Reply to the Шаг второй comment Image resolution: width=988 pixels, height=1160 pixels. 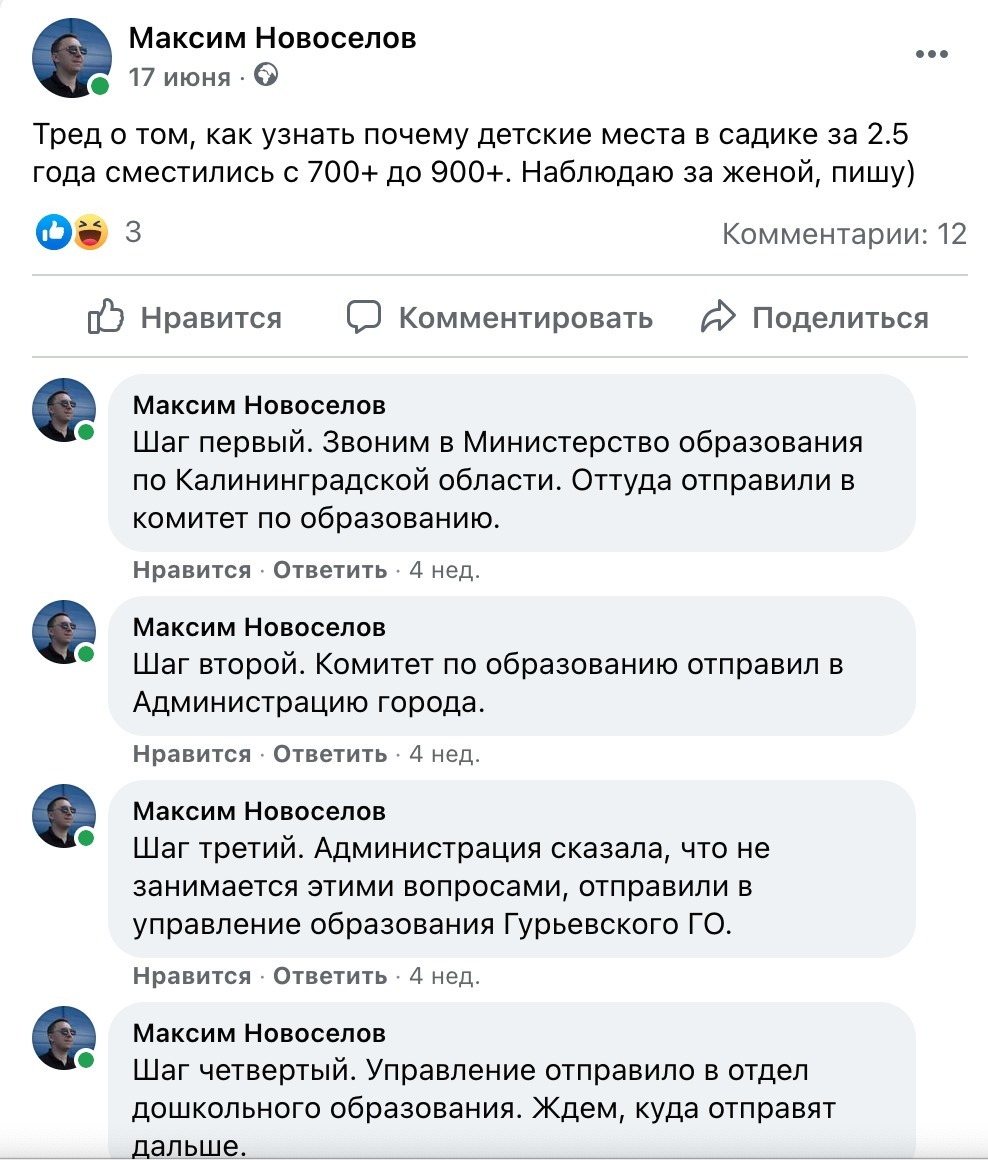(330, 754)
